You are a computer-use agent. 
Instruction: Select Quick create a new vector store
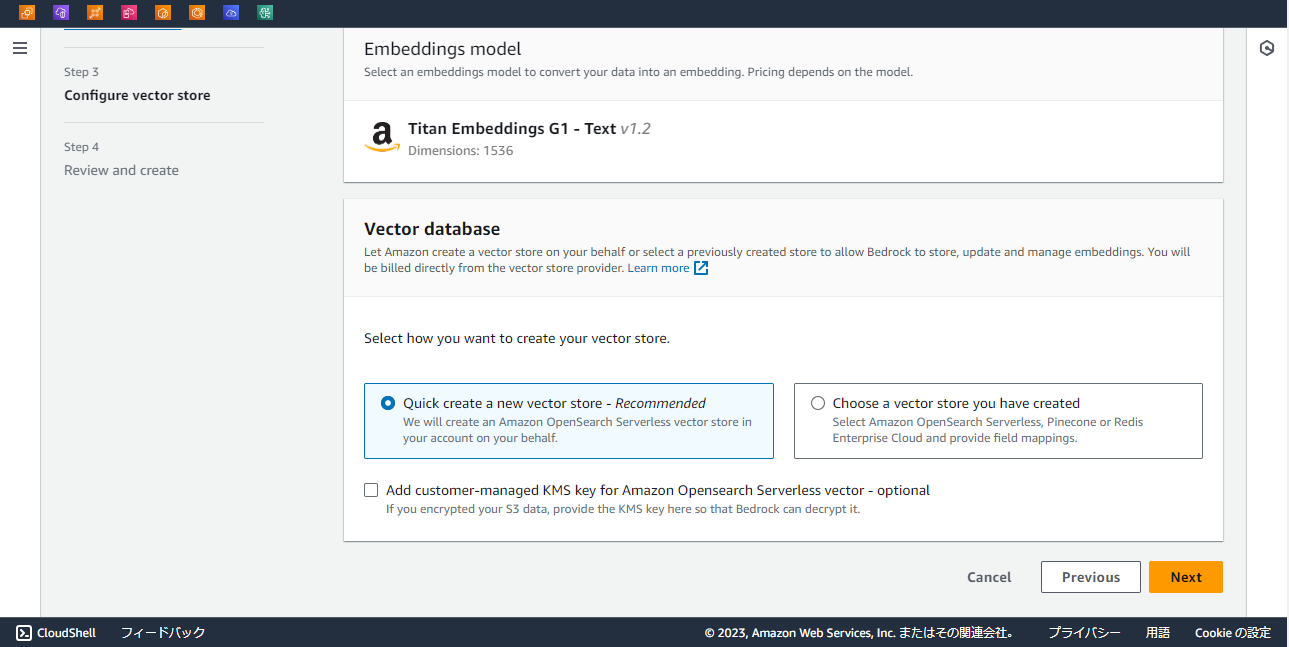click(x=388, y=403)
